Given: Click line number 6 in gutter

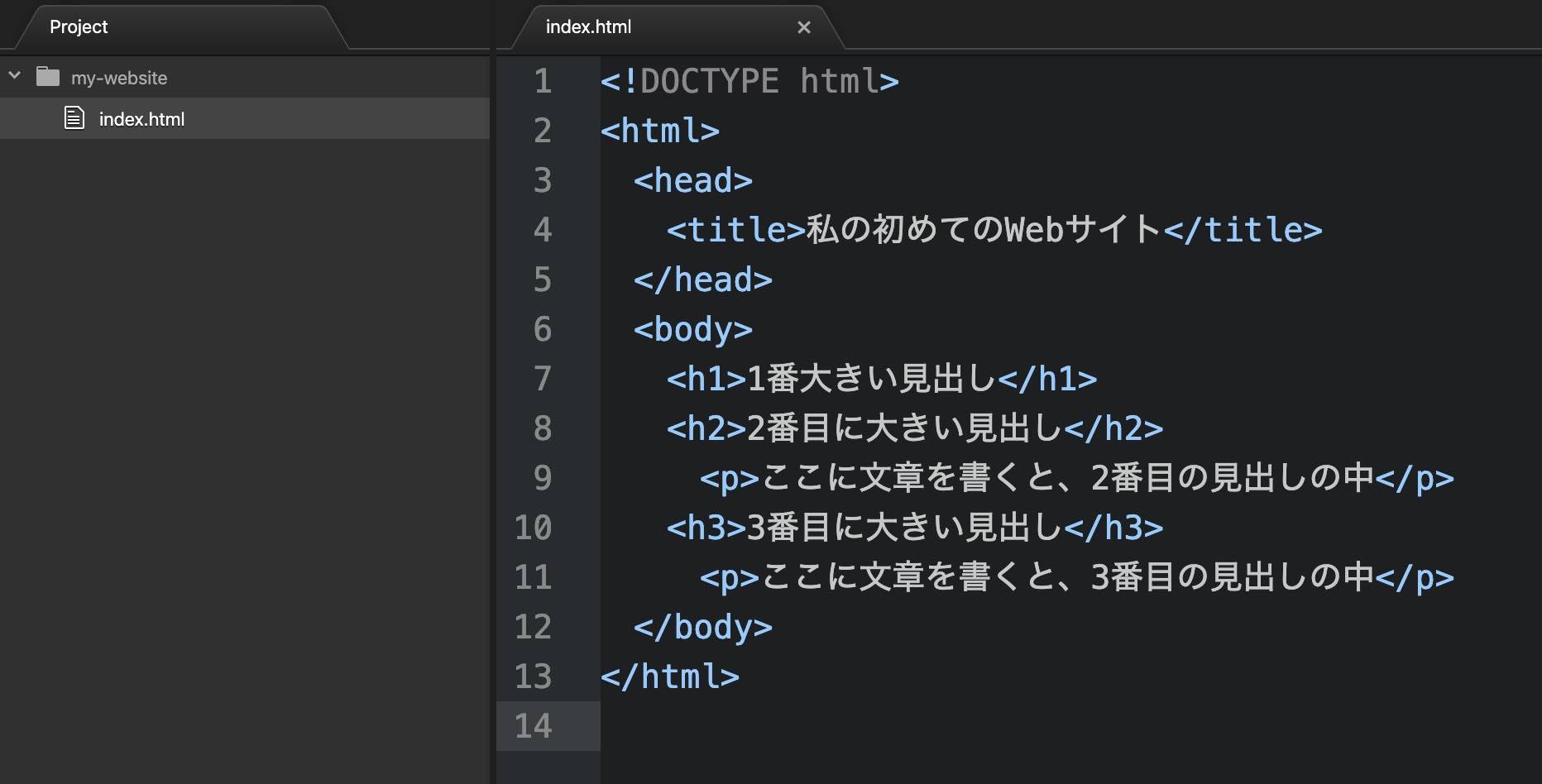Looking at the screenshot, I should 542,329.
